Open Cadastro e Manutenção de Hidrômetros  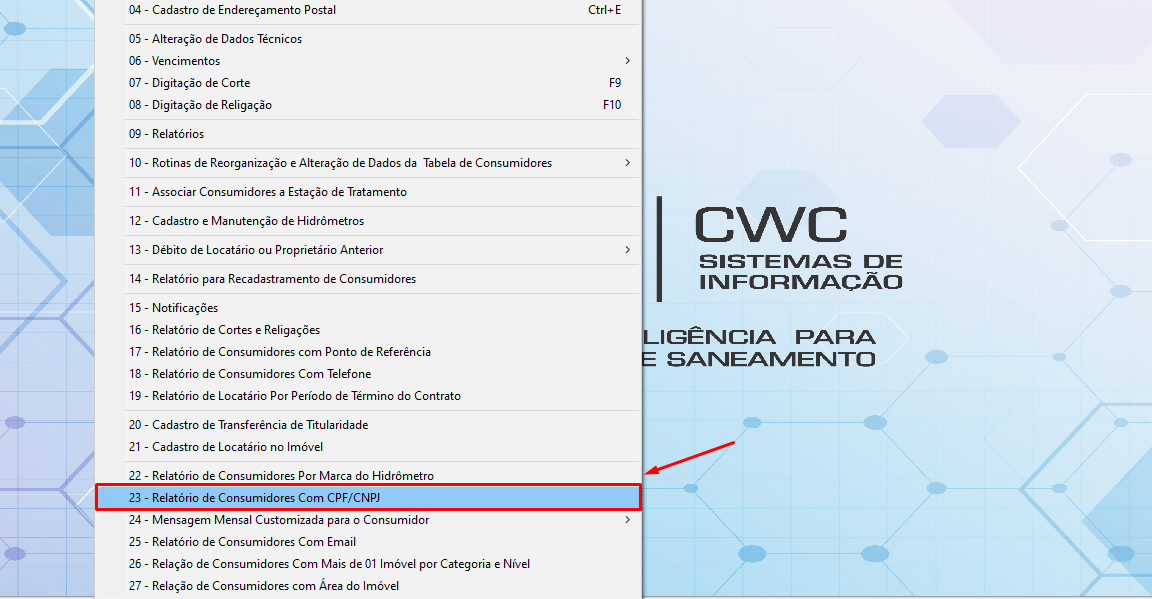click(x=246, y=221)
